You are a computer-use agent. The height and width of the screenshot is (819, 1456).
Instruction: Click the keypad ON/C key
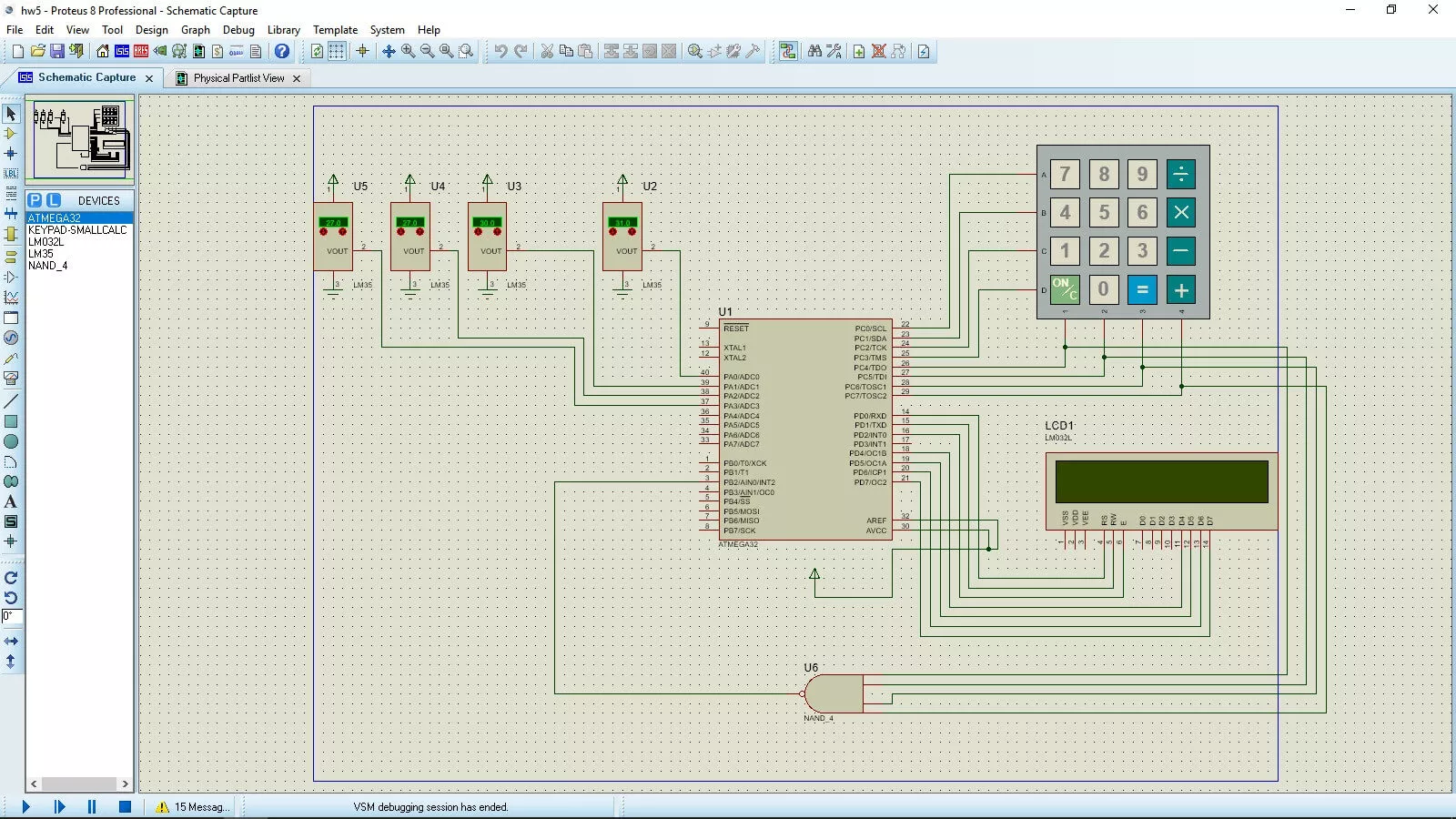point(1065,289)
